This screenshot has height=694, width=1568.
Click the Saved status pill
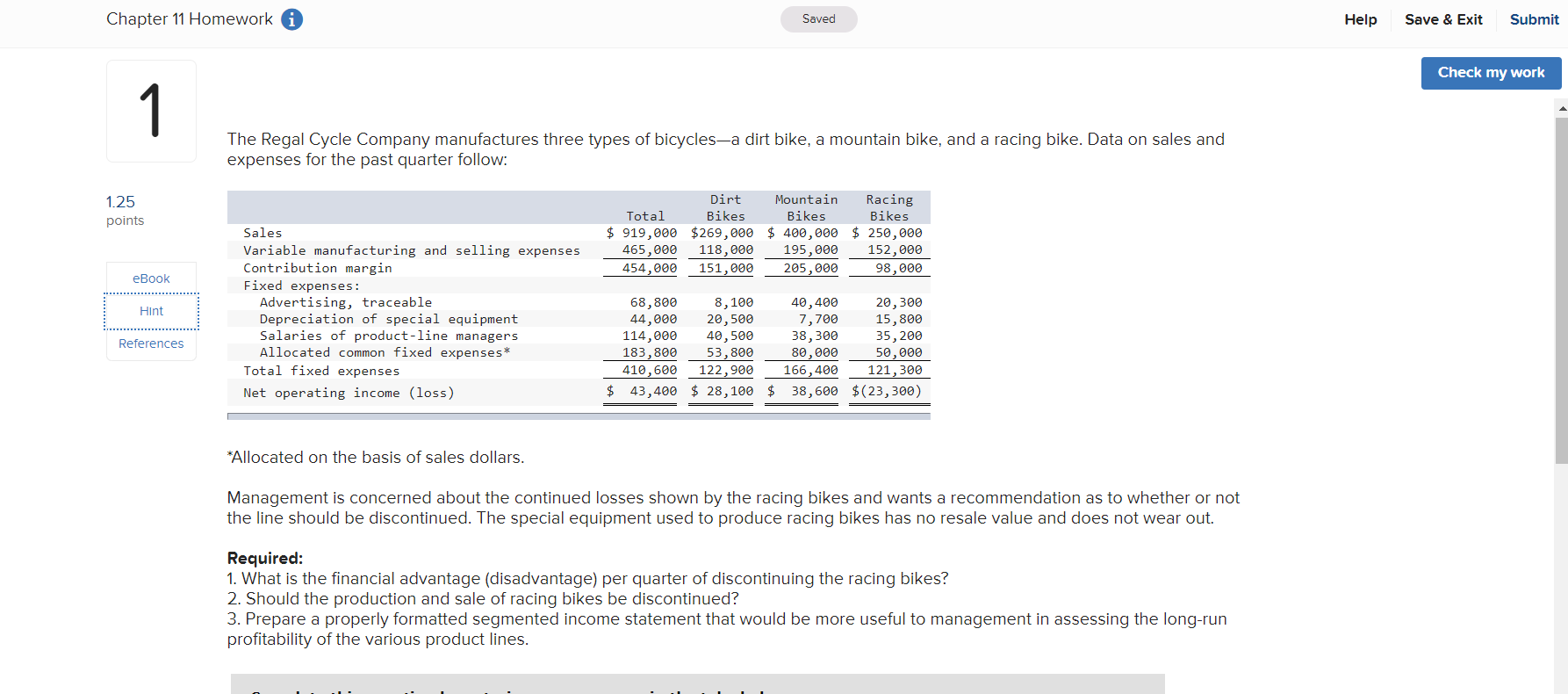[818, 19]
